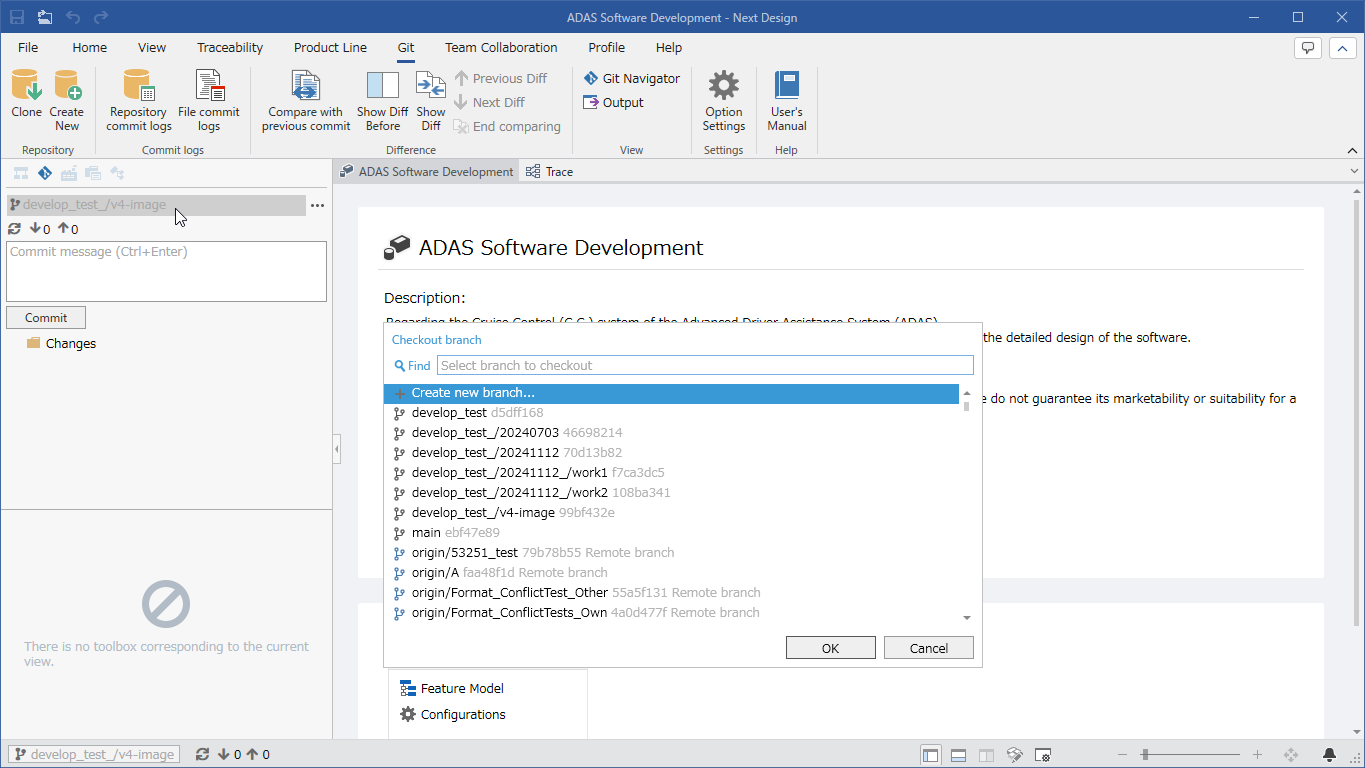
Task: Select the Changes folder
Action: (61, 343)
